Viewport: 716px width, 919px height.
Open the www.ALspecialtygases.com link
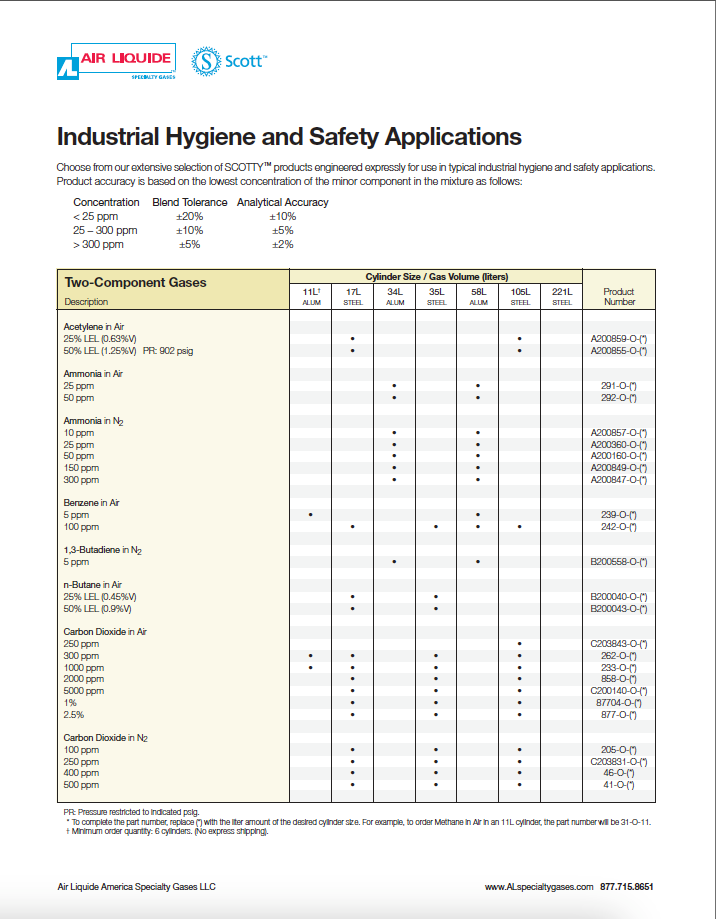pos(540,887)
